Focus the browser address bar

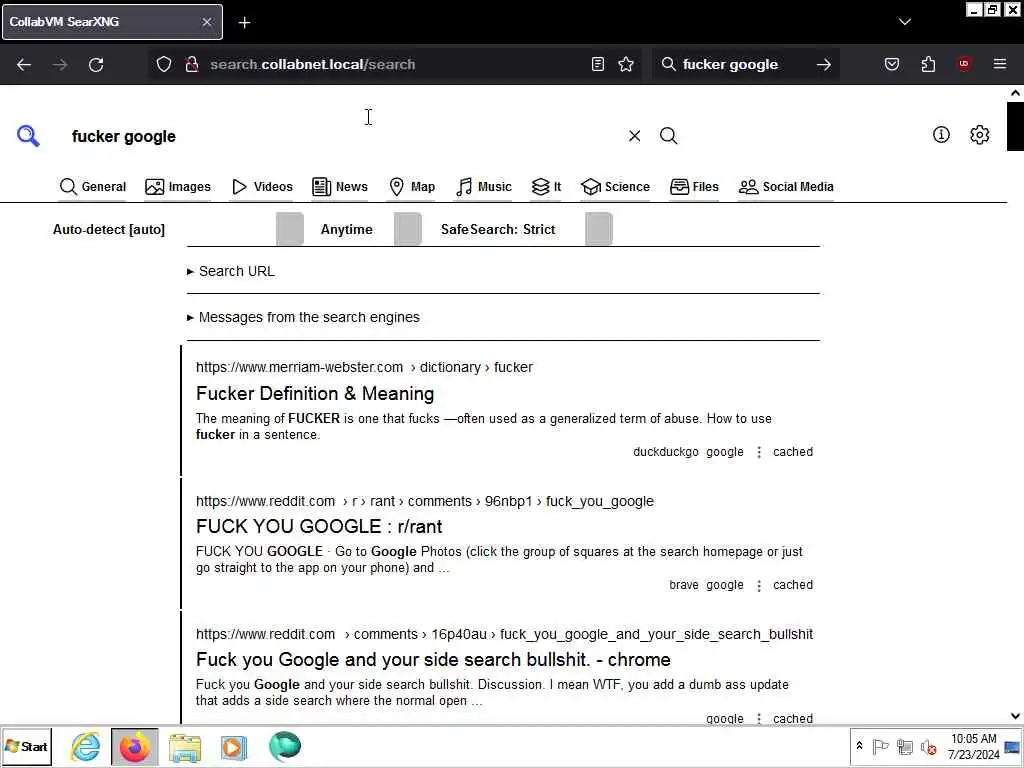(394, 64)
